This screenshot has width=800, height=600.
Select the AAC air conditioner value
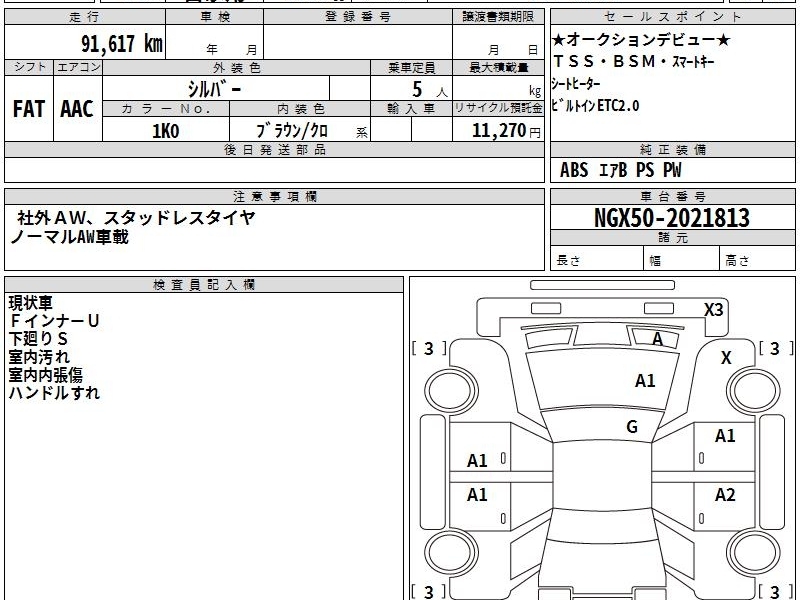(x=77, y=109)
